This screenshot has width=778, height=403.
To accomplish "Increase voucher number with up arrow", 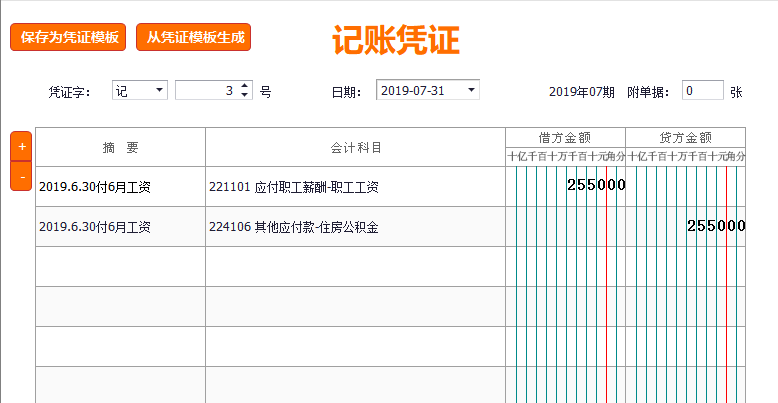I will click(x=245, y=86).
